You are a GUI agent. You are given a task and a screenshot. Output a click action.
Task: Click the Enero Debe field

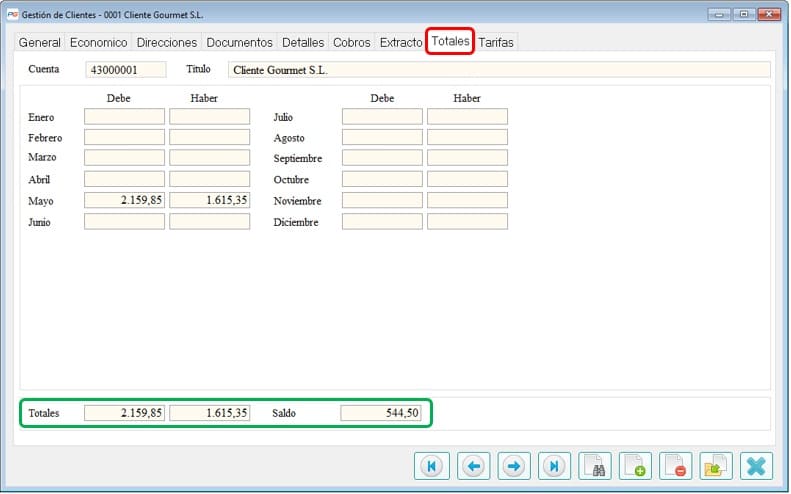pos(124,117)
